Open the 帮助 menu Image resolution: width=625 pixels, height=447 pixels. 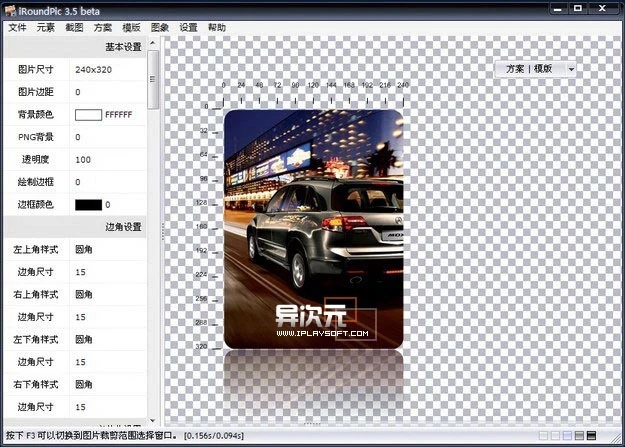tap(217, 27)
